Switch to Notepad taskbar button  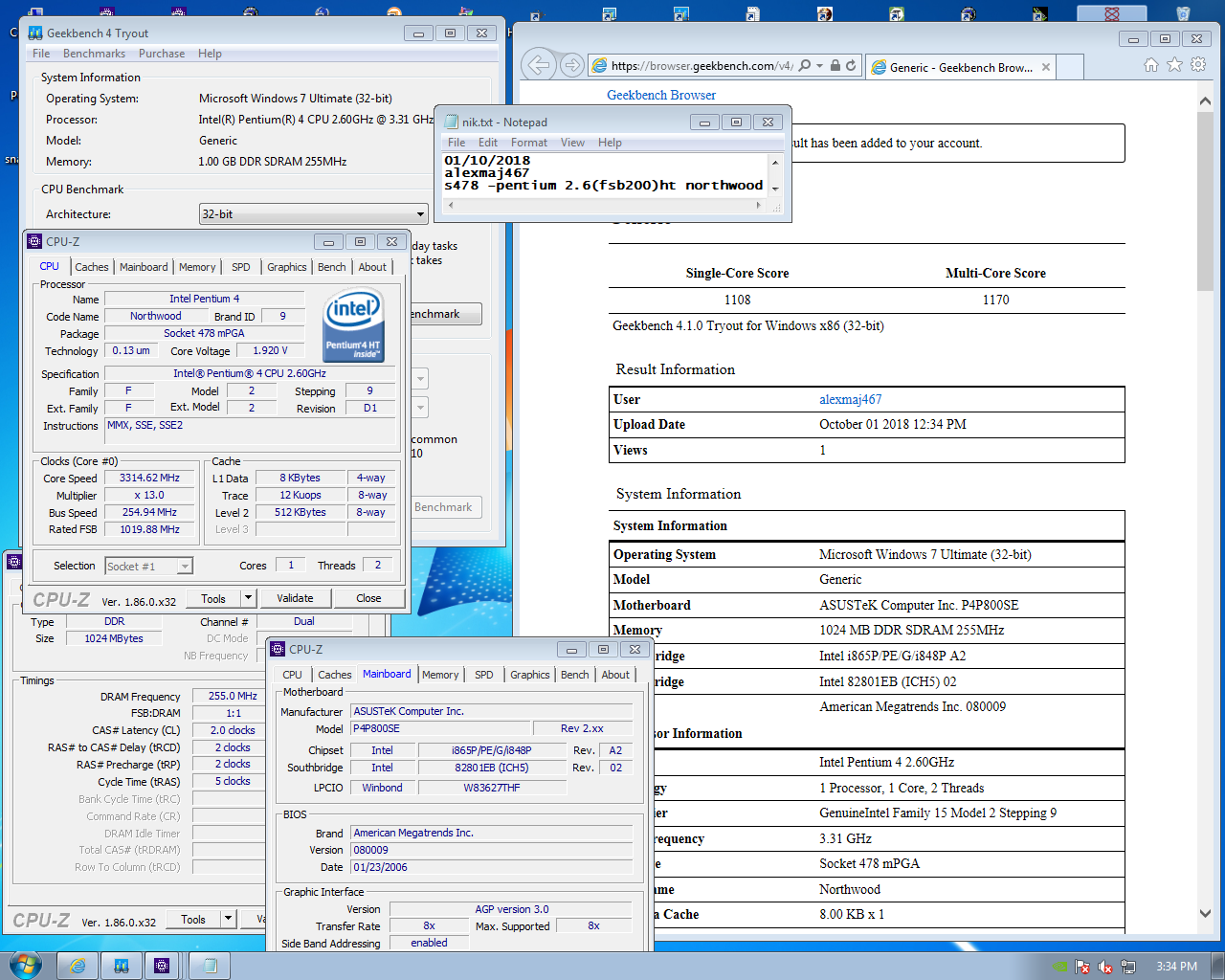pos(211,966)
